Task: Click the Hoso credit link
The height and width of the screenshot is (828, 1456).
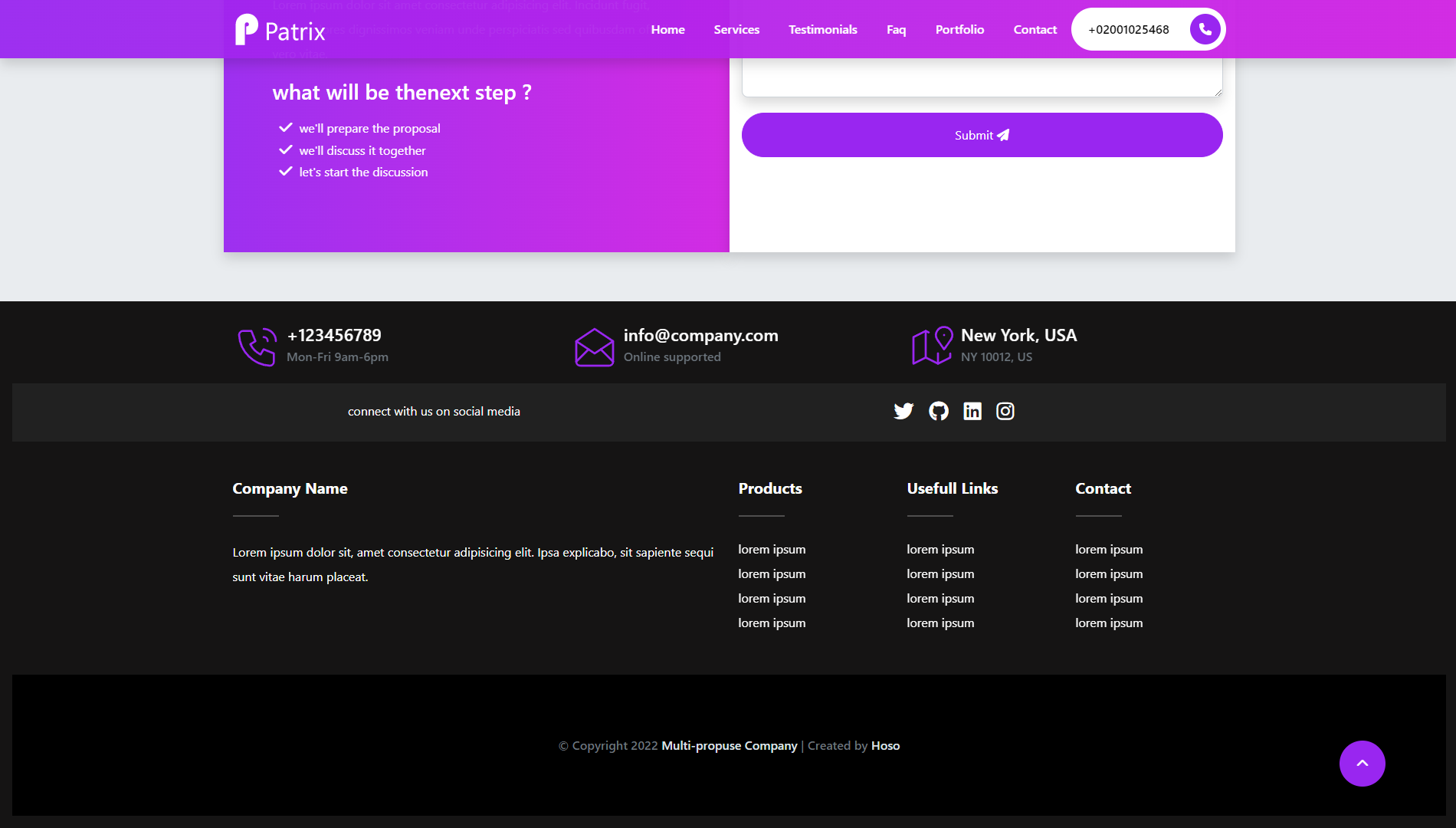Action: (885, 744)
